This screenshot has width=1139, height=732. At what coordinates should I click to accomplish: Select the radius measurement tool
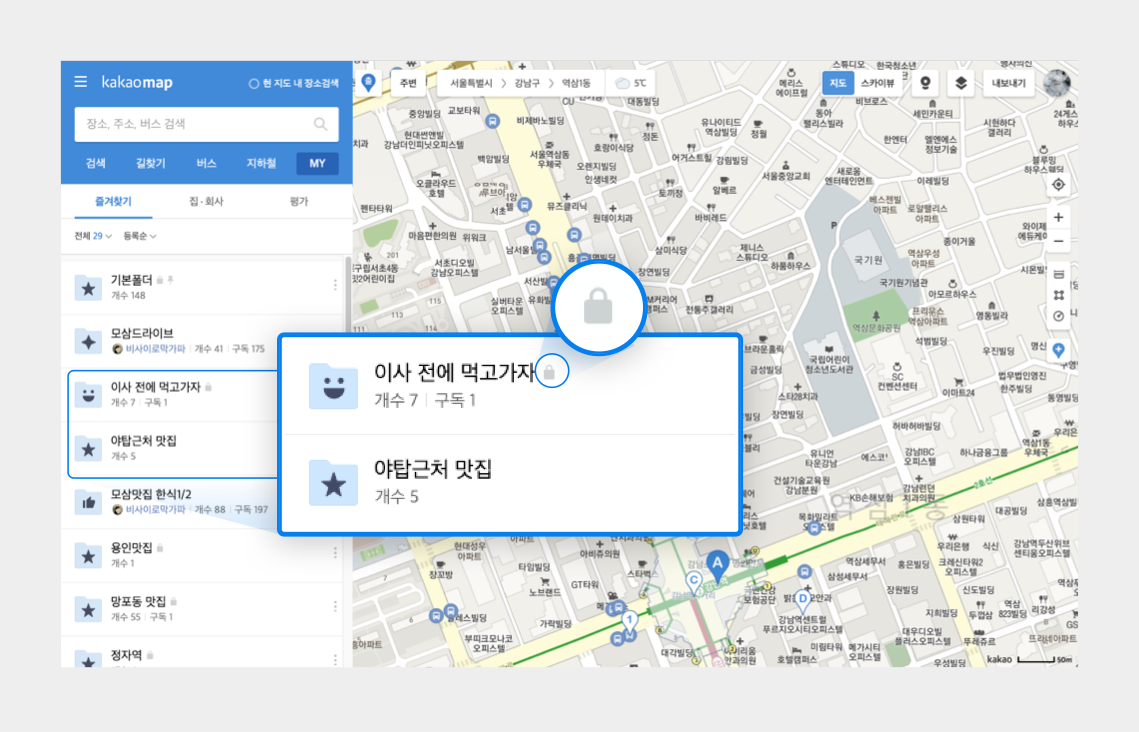tap(1058, 316)
